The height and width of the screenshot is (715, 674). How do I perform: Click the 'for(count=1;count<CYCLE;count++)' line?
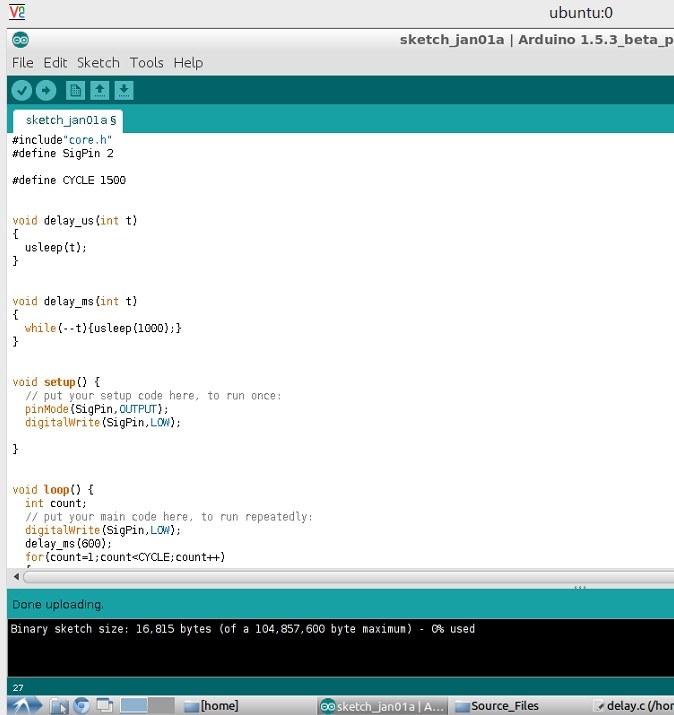[125, 557]
